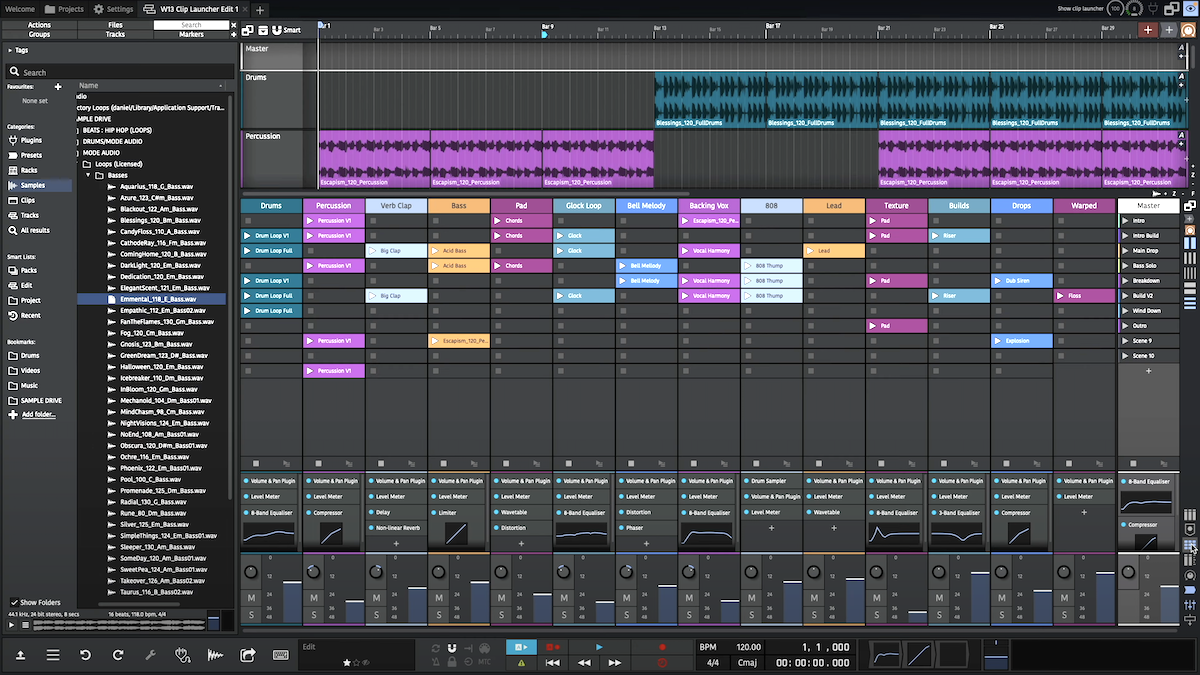The height and width of the screenshot is (675, 1200).
Task: Click Add folder in the bookmarks sidebar
Action: tap(37, 413)
